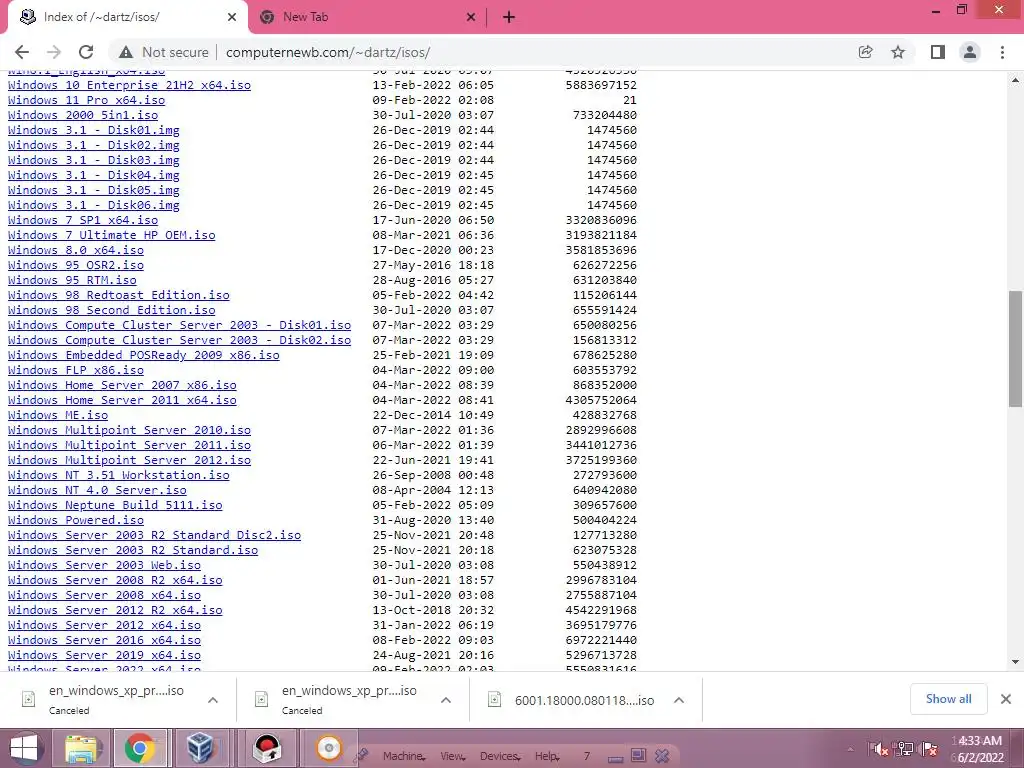Image resolution: width=1024 pixels, height=768 pixels.
Task: Click the forward navigation arrow
Action: (x=54, y=52)
